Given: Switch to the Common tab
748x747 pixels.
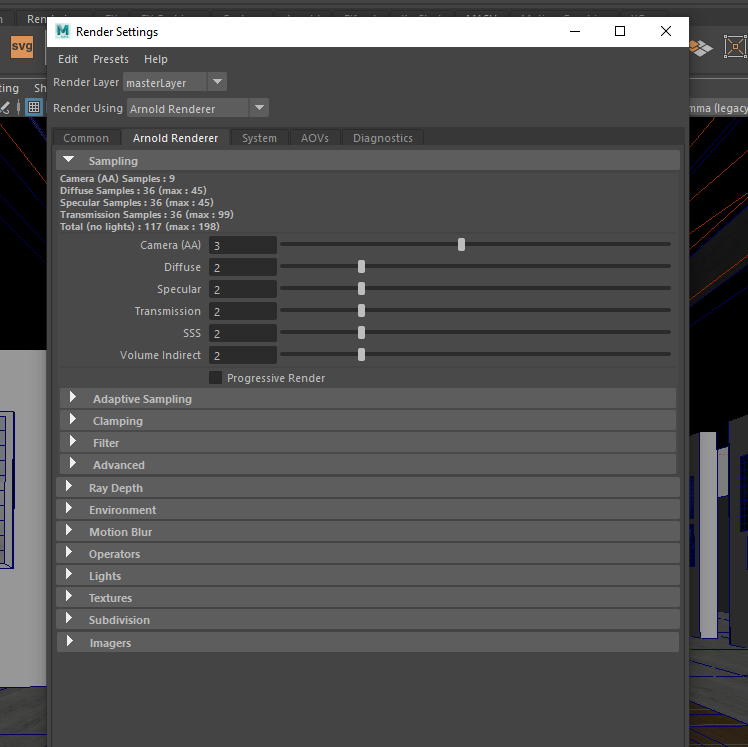Looking at the screenshot, I should (86, 138).
